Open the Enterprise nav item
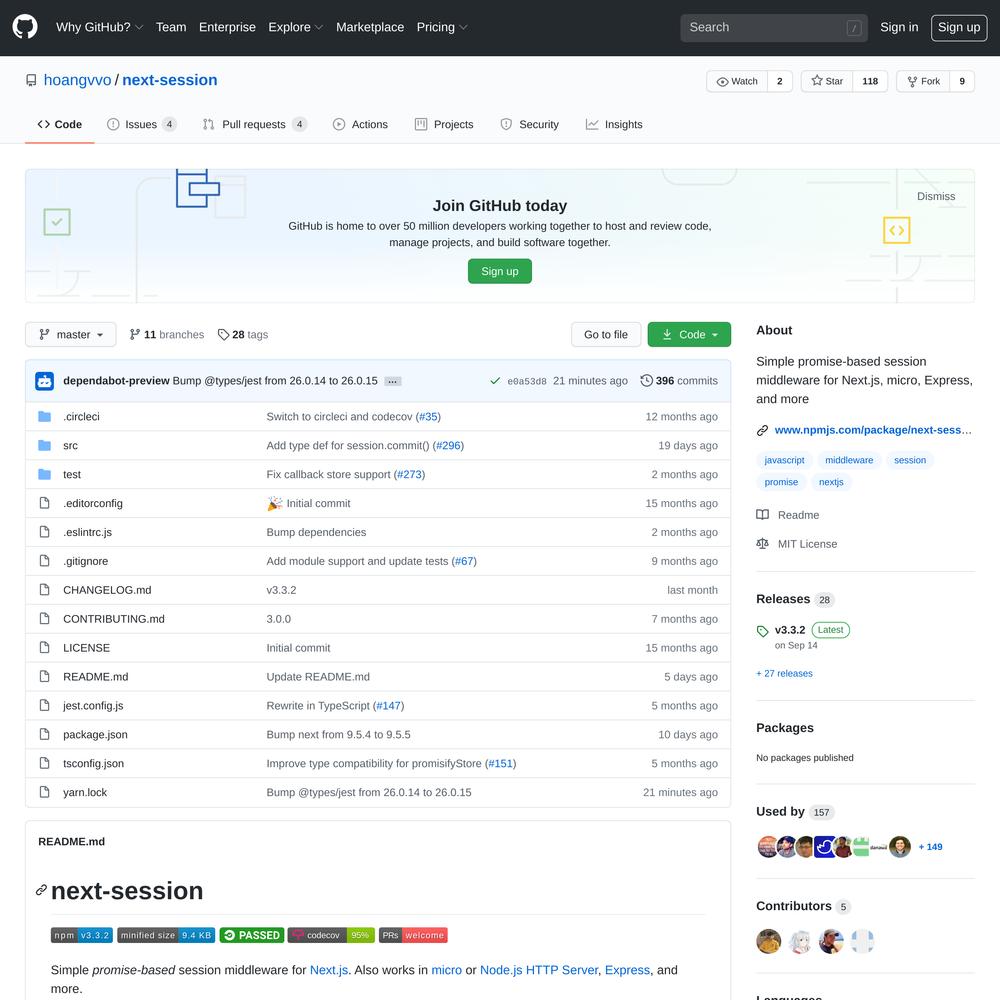This screenshot has height=1000, width=1000. point(227,27)
